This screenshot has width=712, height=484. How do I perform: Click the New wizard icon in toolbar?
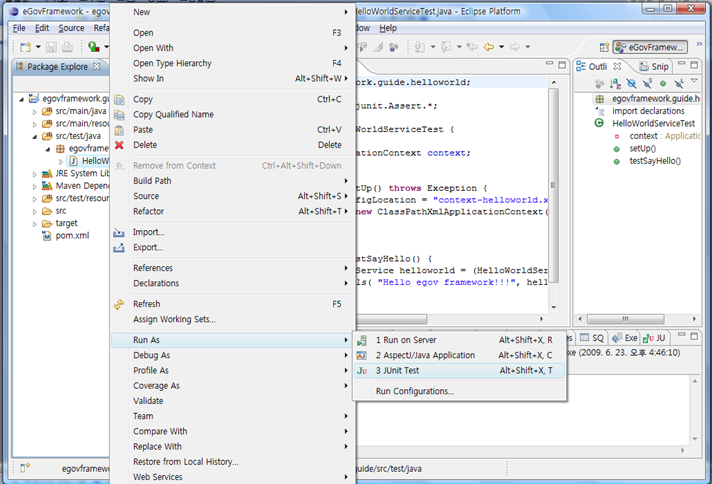pos(25,47)
